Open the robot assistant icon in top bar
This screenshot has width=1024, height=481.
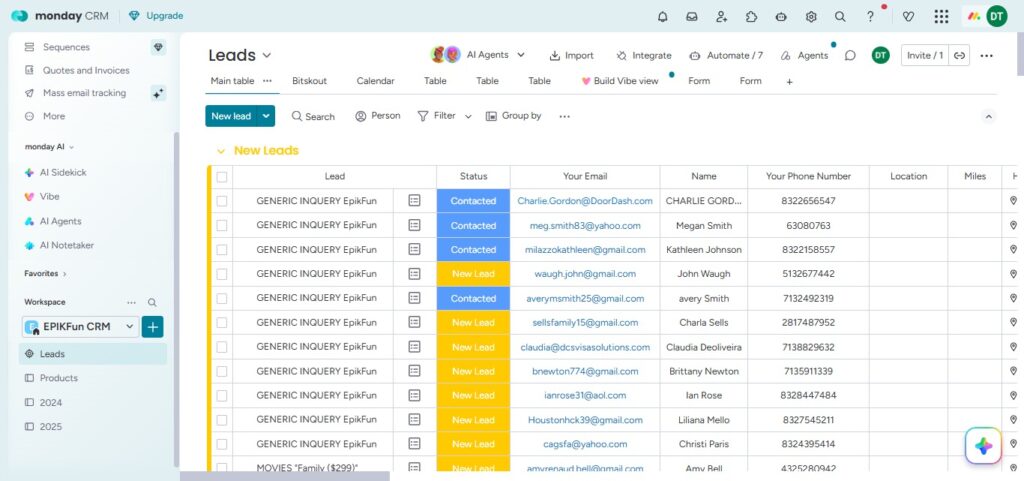pyautogui.click(x=781, y=17)
